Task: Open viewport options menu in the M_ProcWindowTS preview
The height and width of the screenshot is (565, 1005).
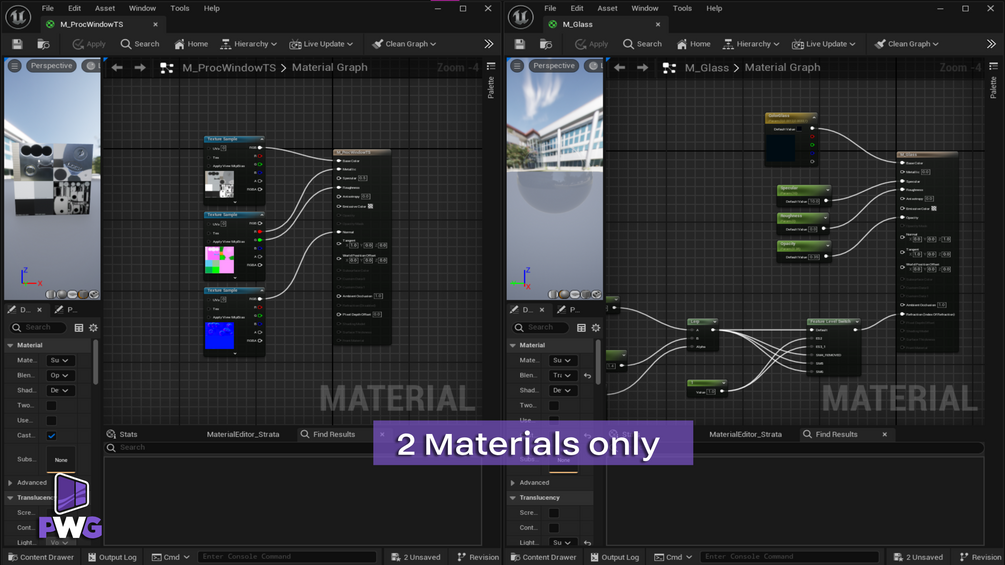Action: coord(15,65)
